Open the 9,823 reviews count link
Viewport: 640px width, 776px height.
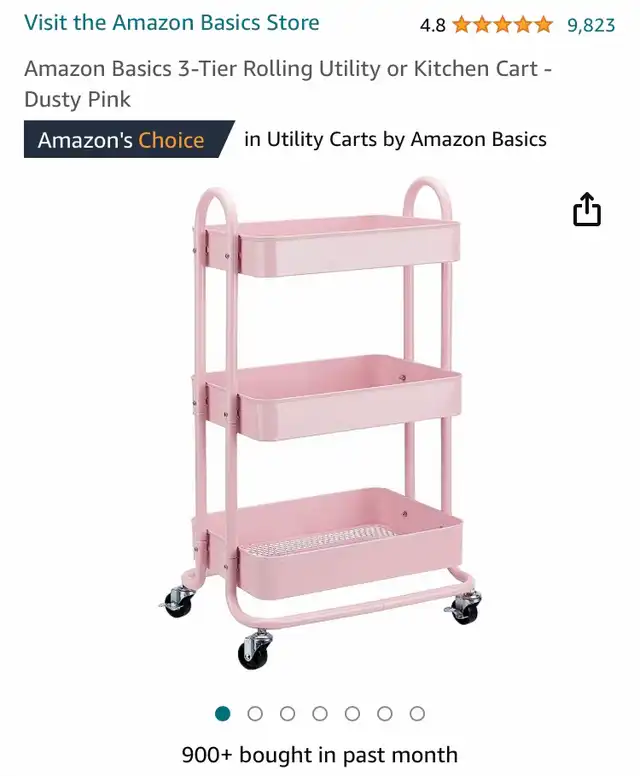pos(591,25)
